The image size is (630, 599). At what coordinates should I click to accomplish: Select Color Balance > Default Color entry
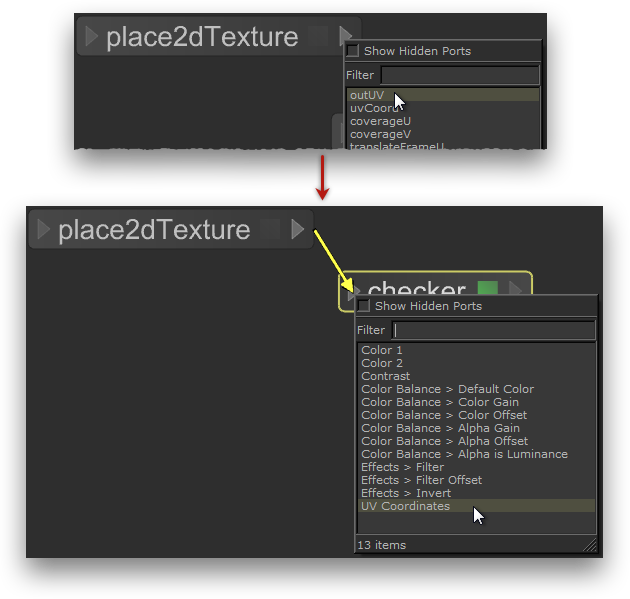pos(447,389)
